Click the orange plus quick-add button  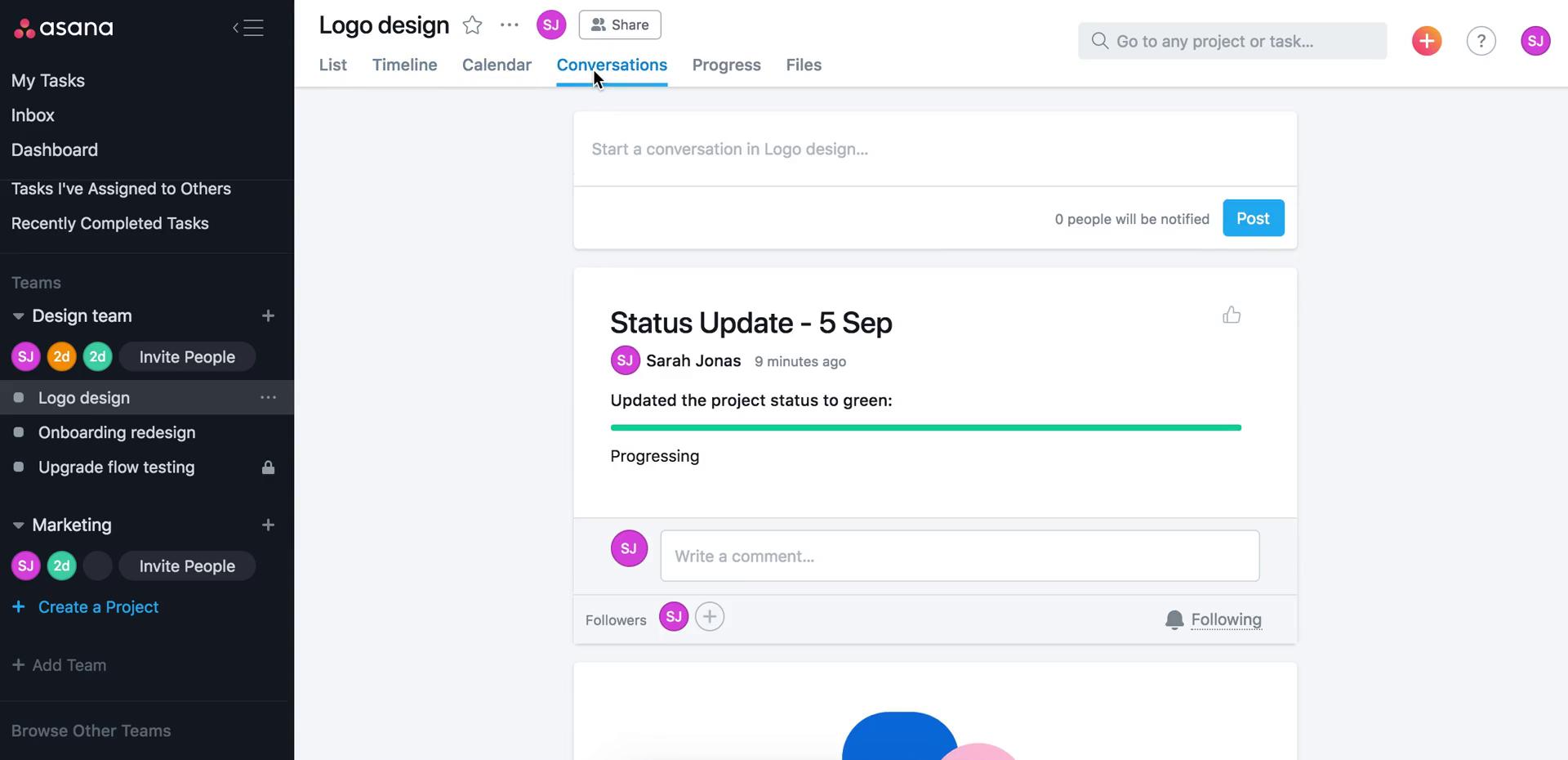coord(1427,41)
